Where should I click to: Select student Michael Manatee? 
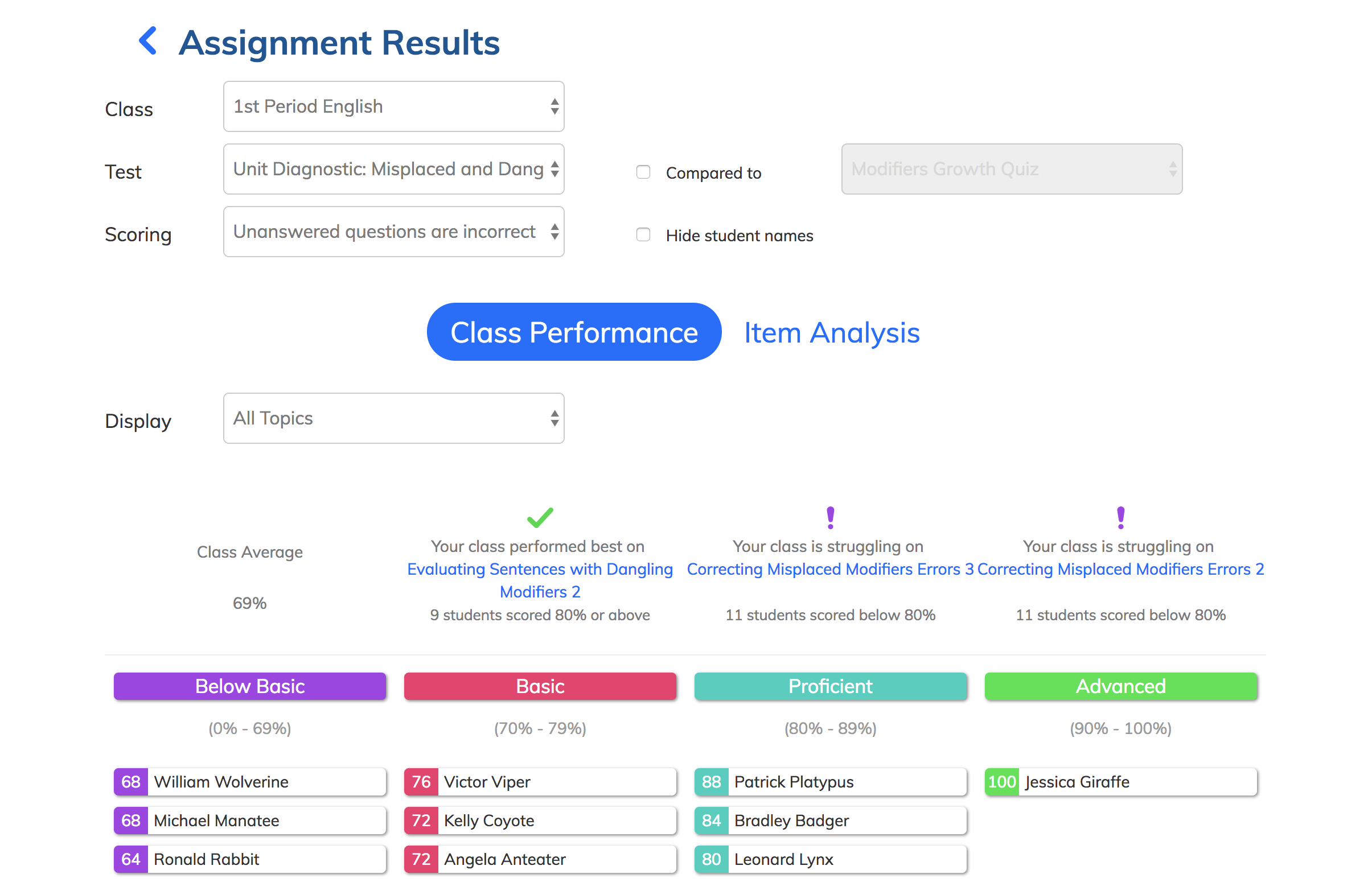pyautogui.click(x=250, y=821)
